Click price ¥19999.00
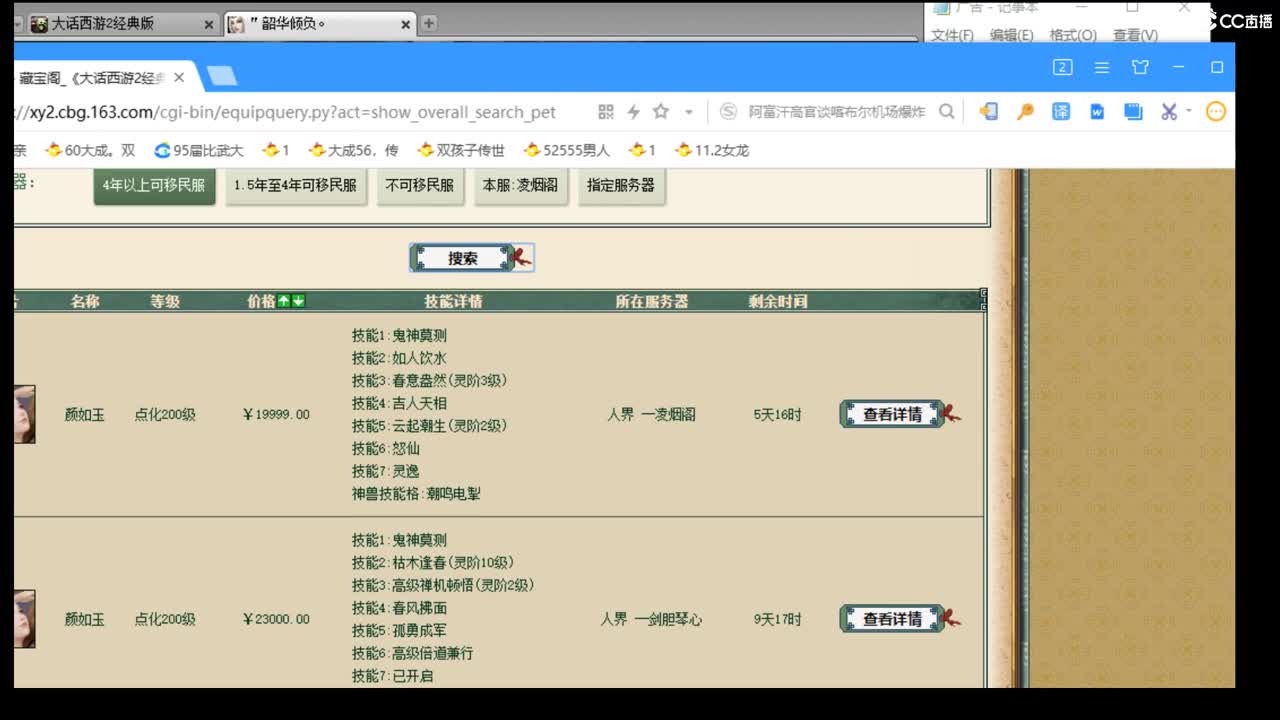This screenshot has height=720, width=1280. pos(276,414)
